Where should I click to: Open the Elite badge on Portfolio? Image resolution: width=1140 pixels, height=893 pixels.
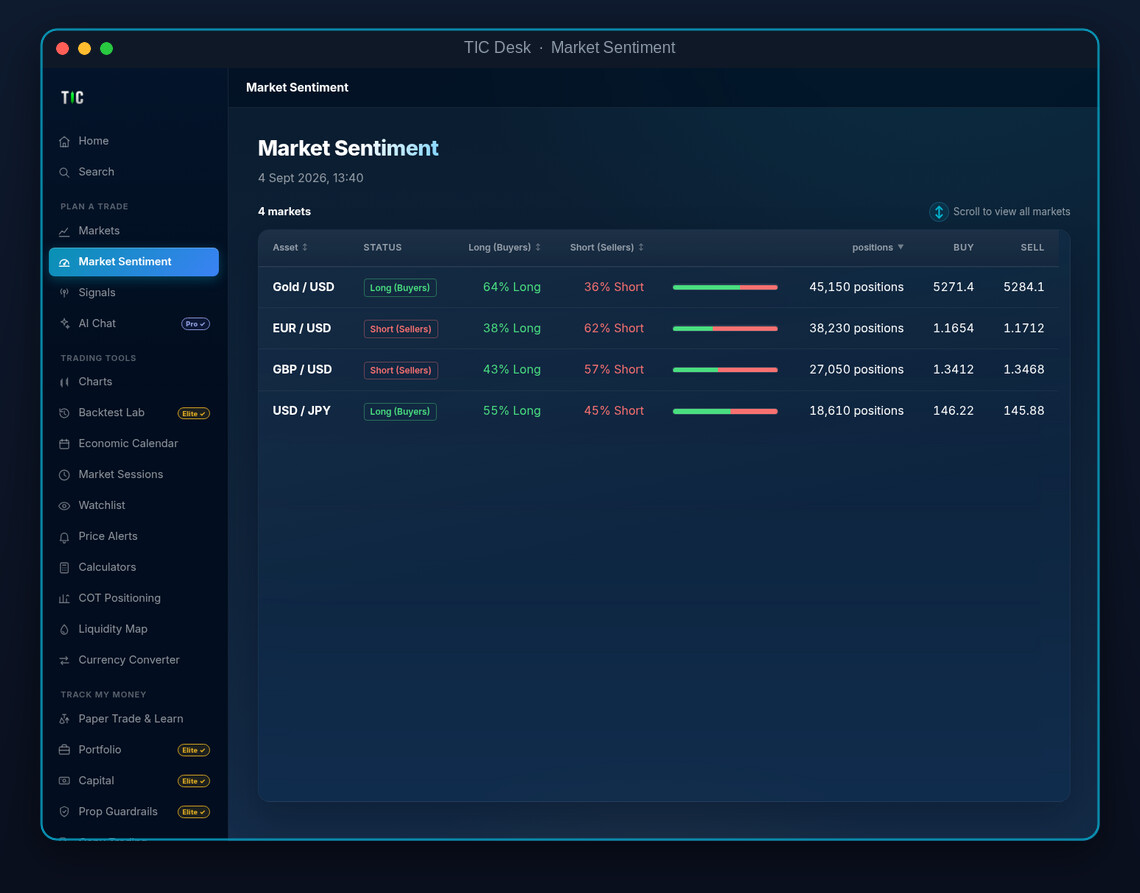tap(193, 750)
